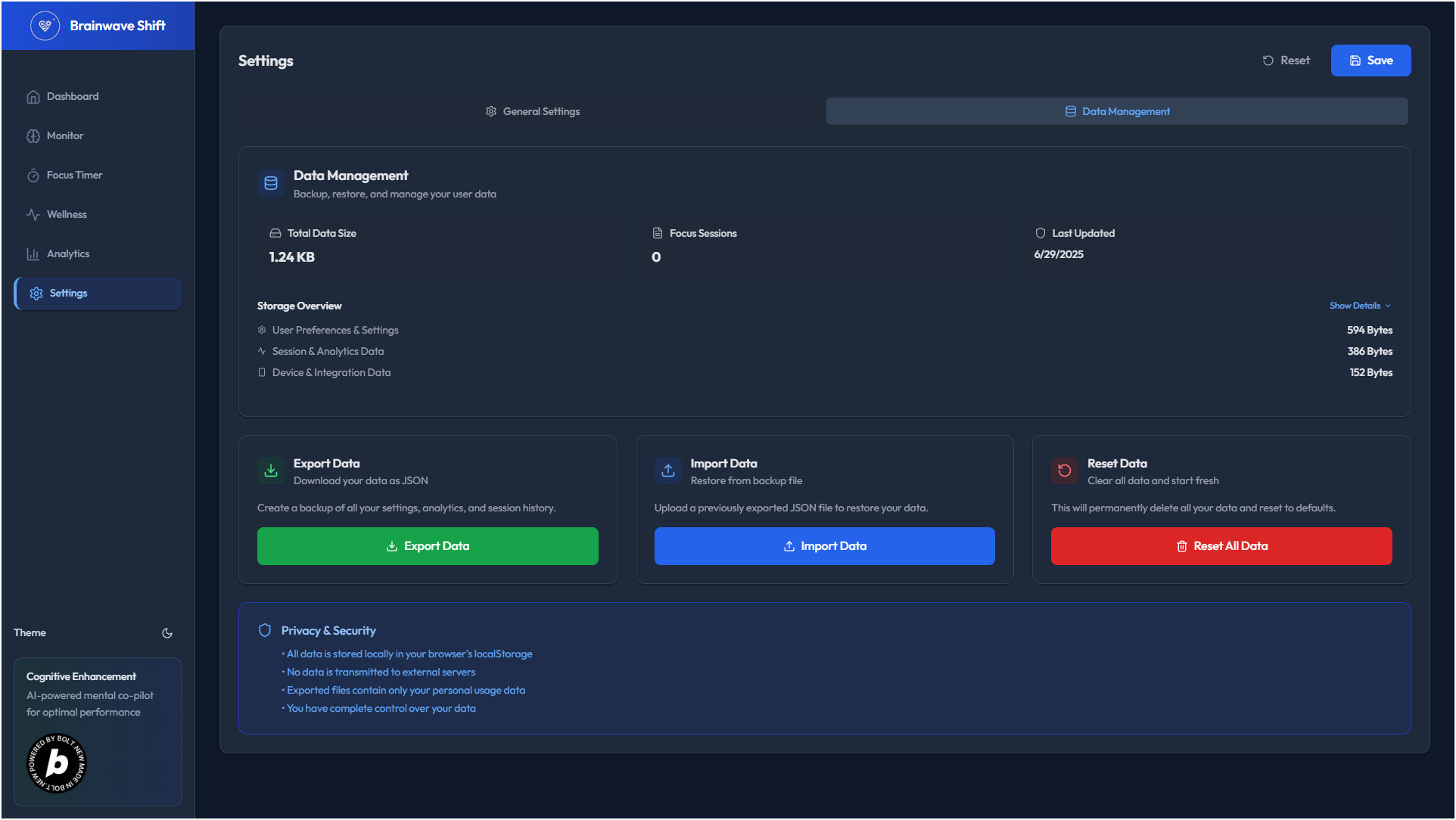Open Dashboard from the sidebar
1456x820 pixels.
click(x=73, y=97)
